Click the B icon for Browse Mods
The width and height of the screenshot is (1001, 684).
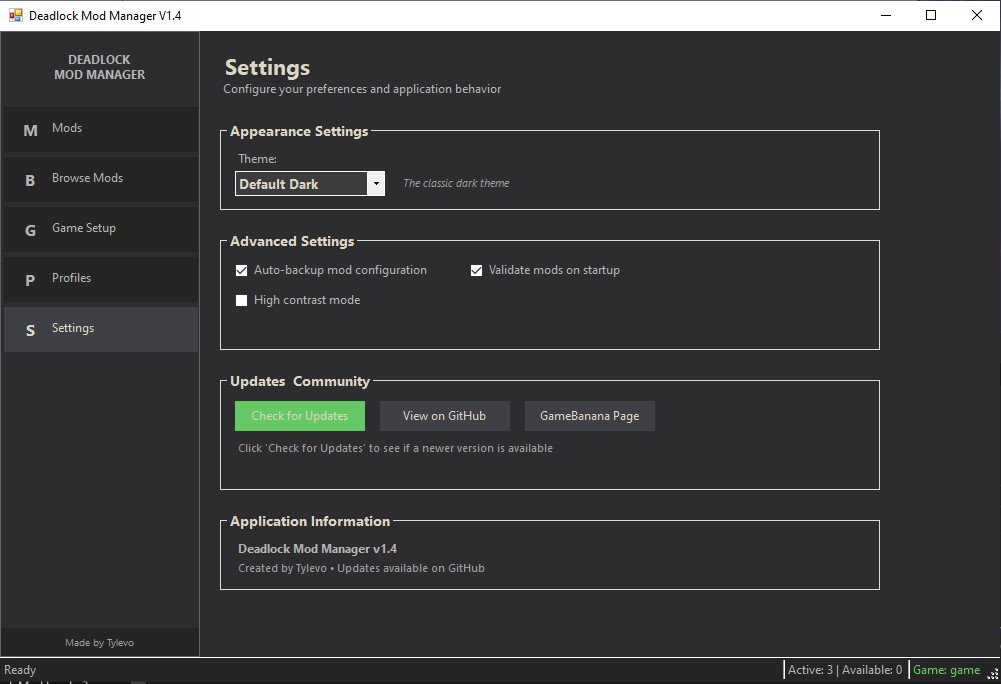tap(30, 180)
